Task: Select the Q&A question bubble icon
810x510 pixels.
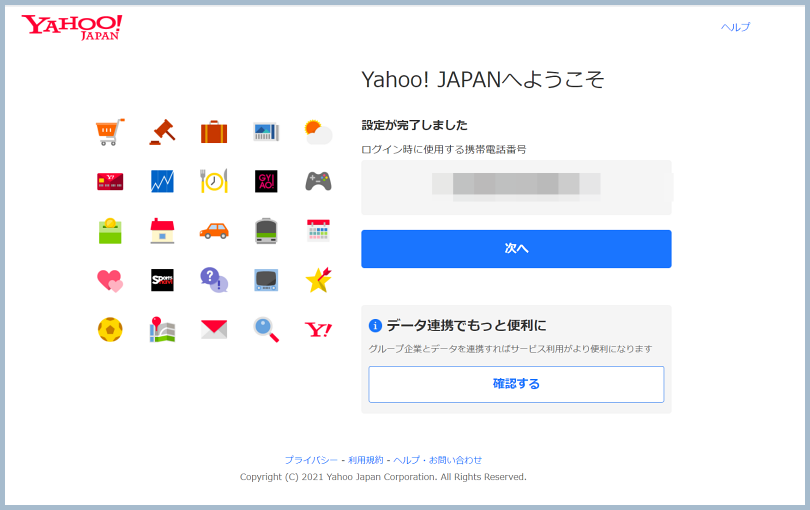Action: [x=214, y=280]
